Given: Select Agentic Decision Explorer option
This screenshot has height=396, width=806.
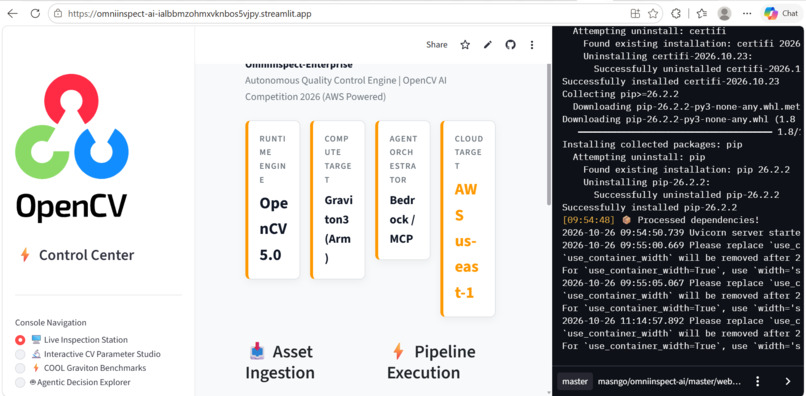Looking at the screenshot, I should (72, 383).
